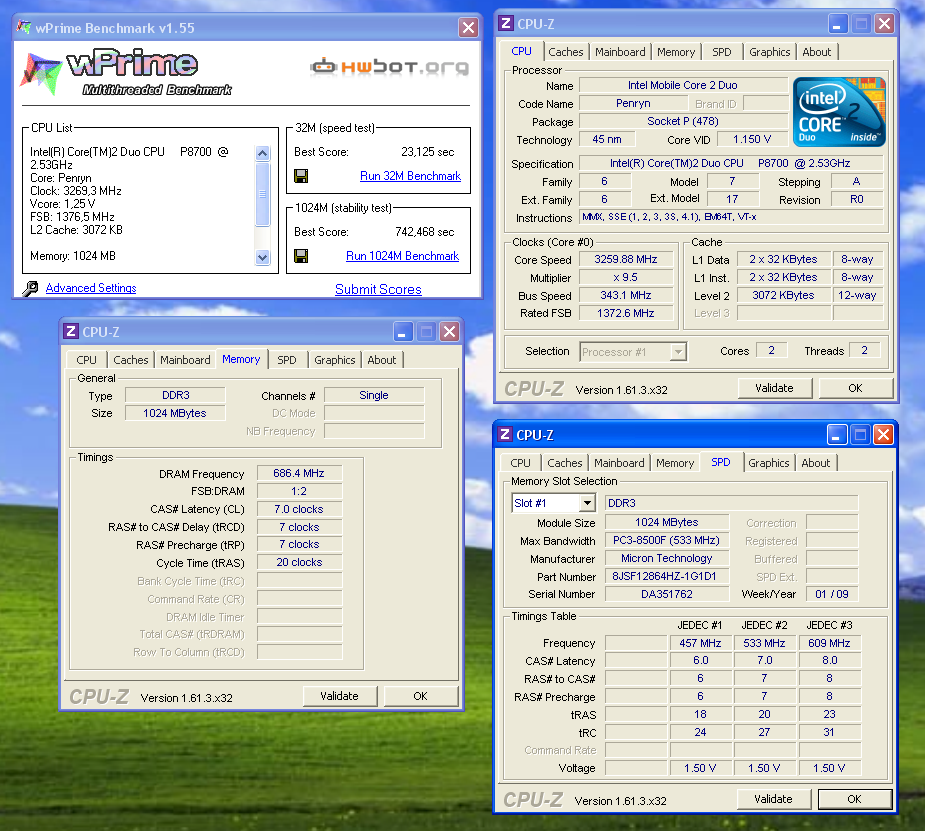Click the FSB:DRAM ratio 1:2 field
This screenshot has height=831, width=925.
[x=299, y=491]
